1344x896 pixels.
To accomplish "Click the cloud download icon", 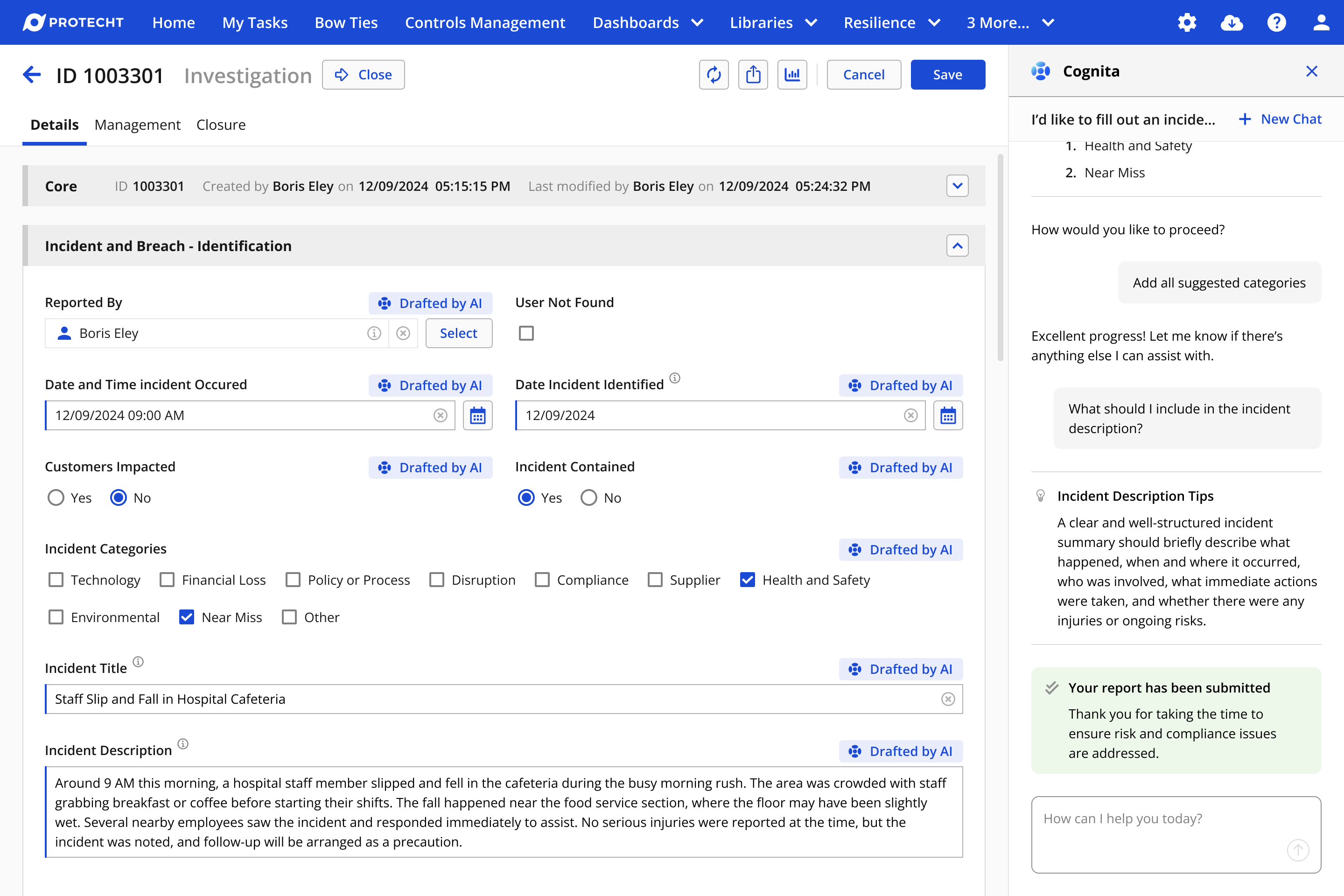I will point(1232,23).
